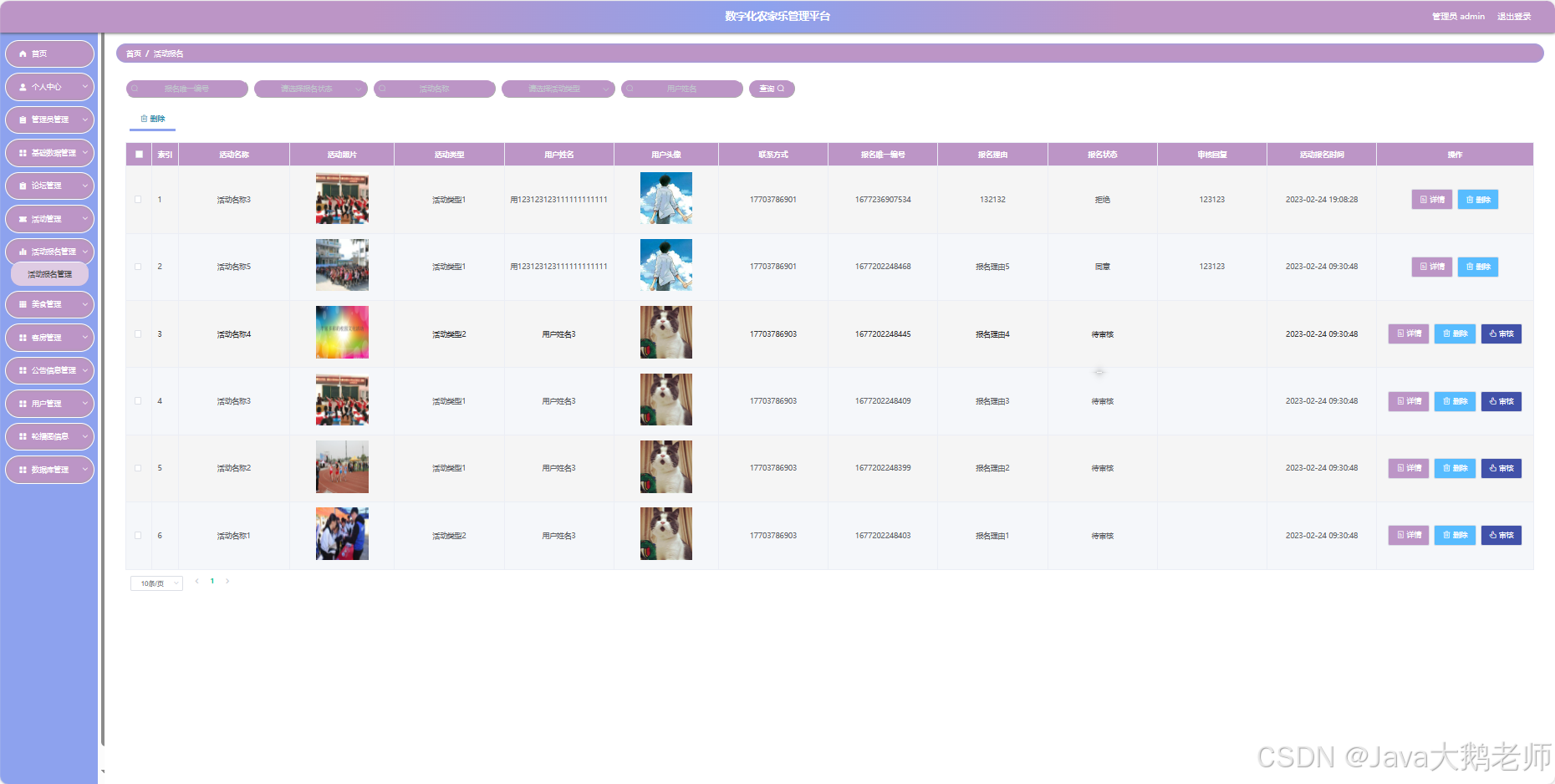Toggle the select-all checkbox in table header
Image resolution: width=1555 pixels, height=784 pixels.
pos(139,155)
